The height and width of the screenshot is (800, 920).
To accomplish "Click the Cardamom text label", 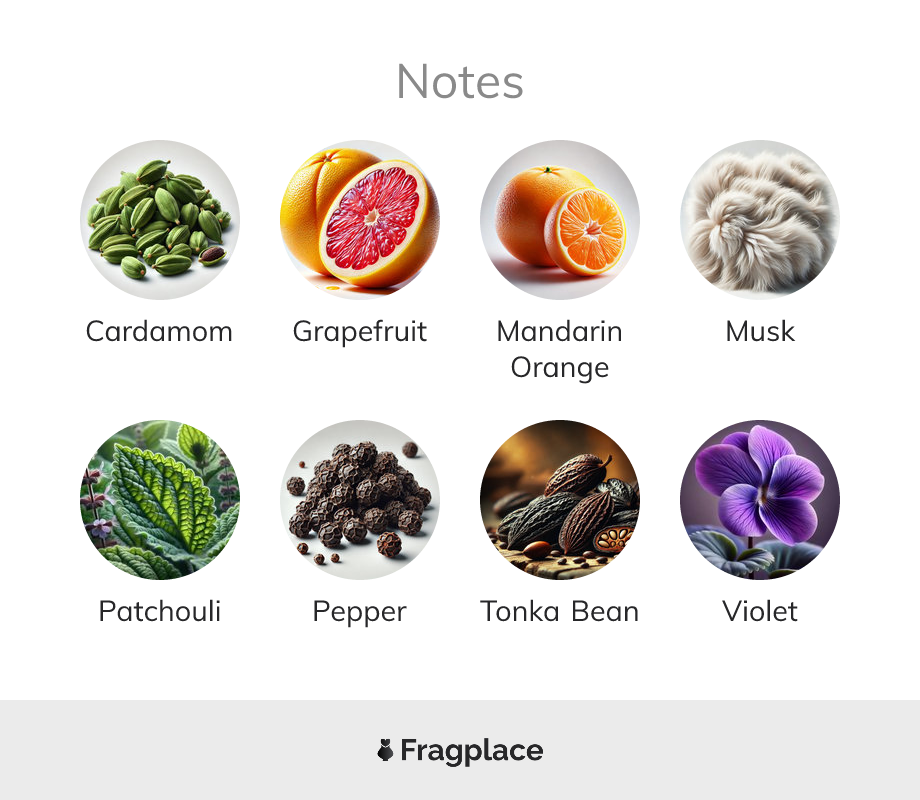I will pos(160,332).
